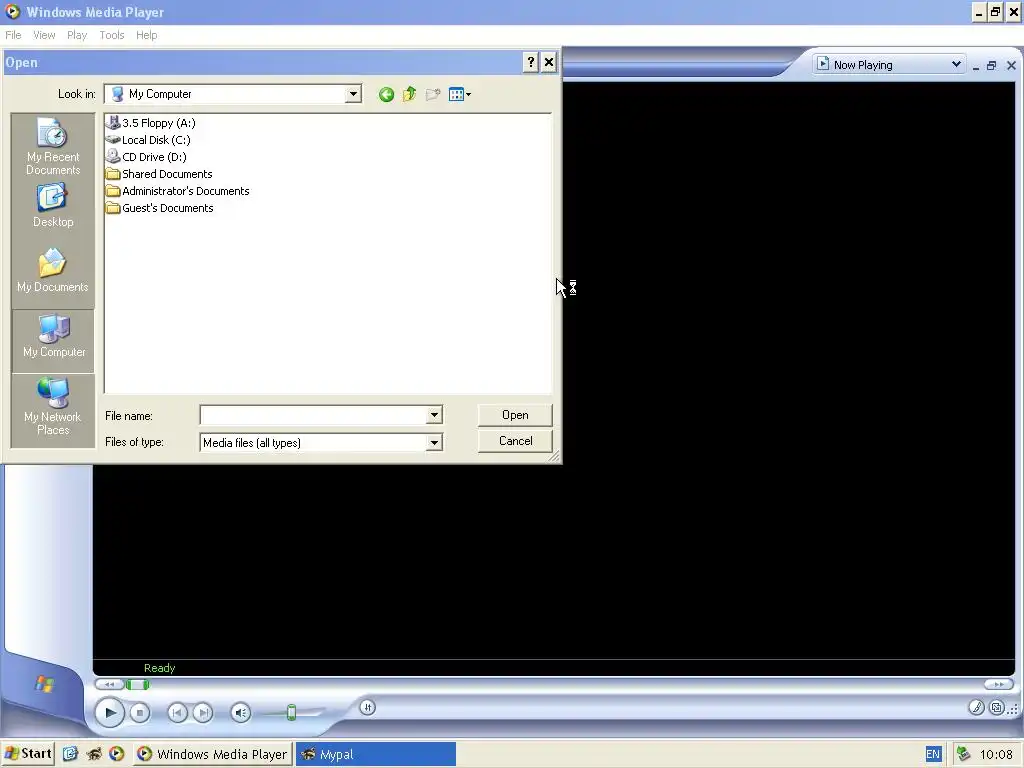
Task: Open the View menu
Action: [x=44, y=35]
